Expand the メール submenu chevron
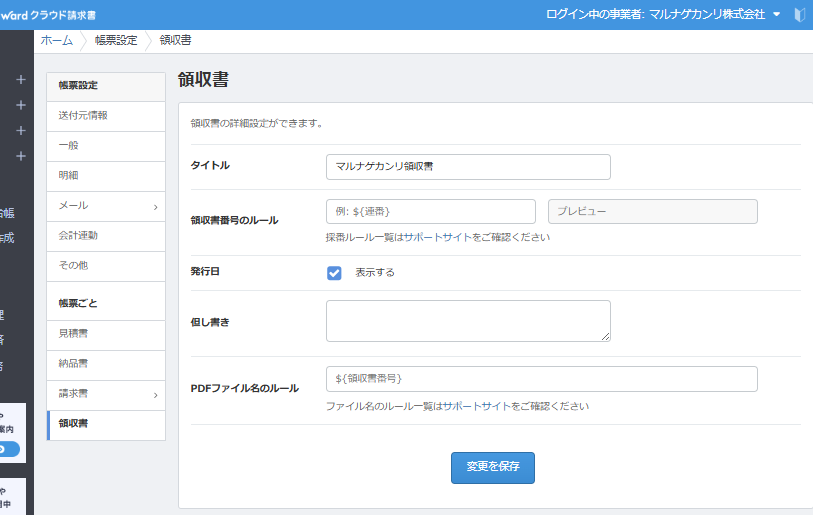Screen dimensions: 813x515 155,206
